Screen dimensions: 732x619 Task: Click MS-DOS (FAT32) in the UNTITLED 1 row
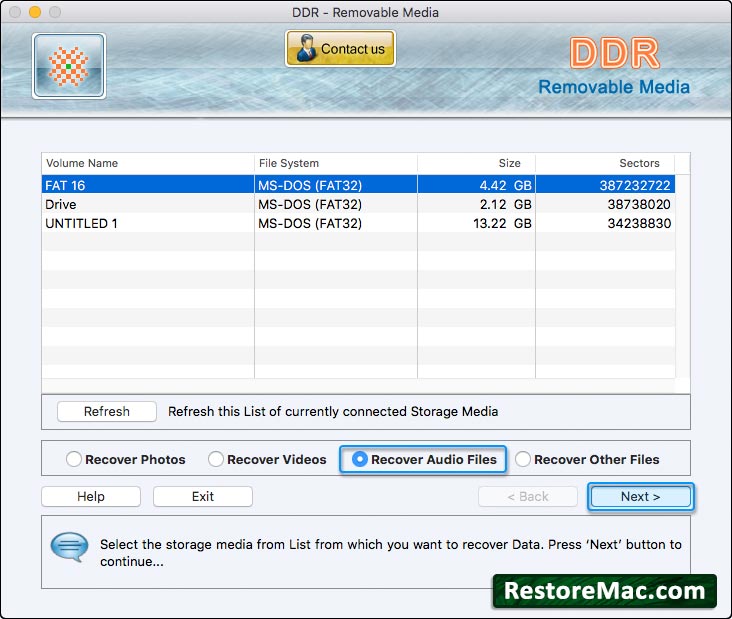[x=310, y=223]
